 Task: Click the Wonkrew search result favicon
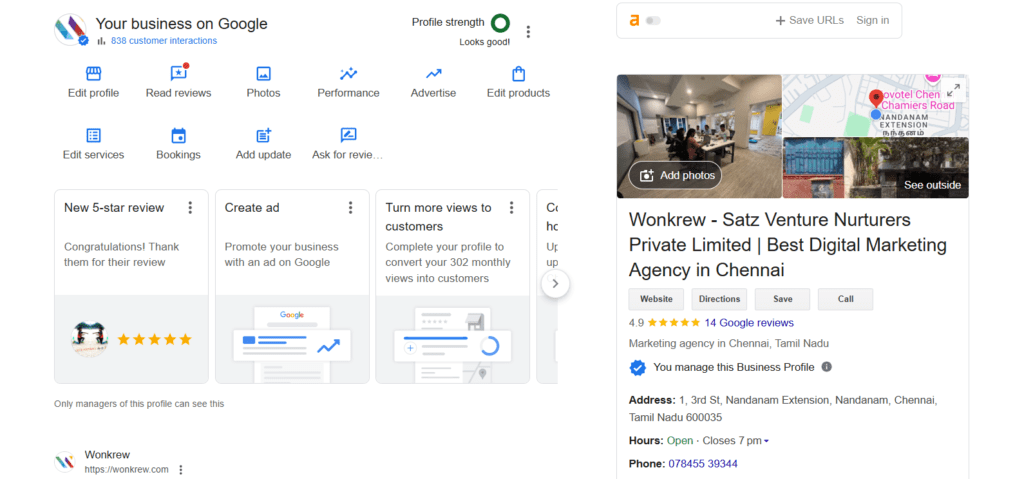[65, 462]
